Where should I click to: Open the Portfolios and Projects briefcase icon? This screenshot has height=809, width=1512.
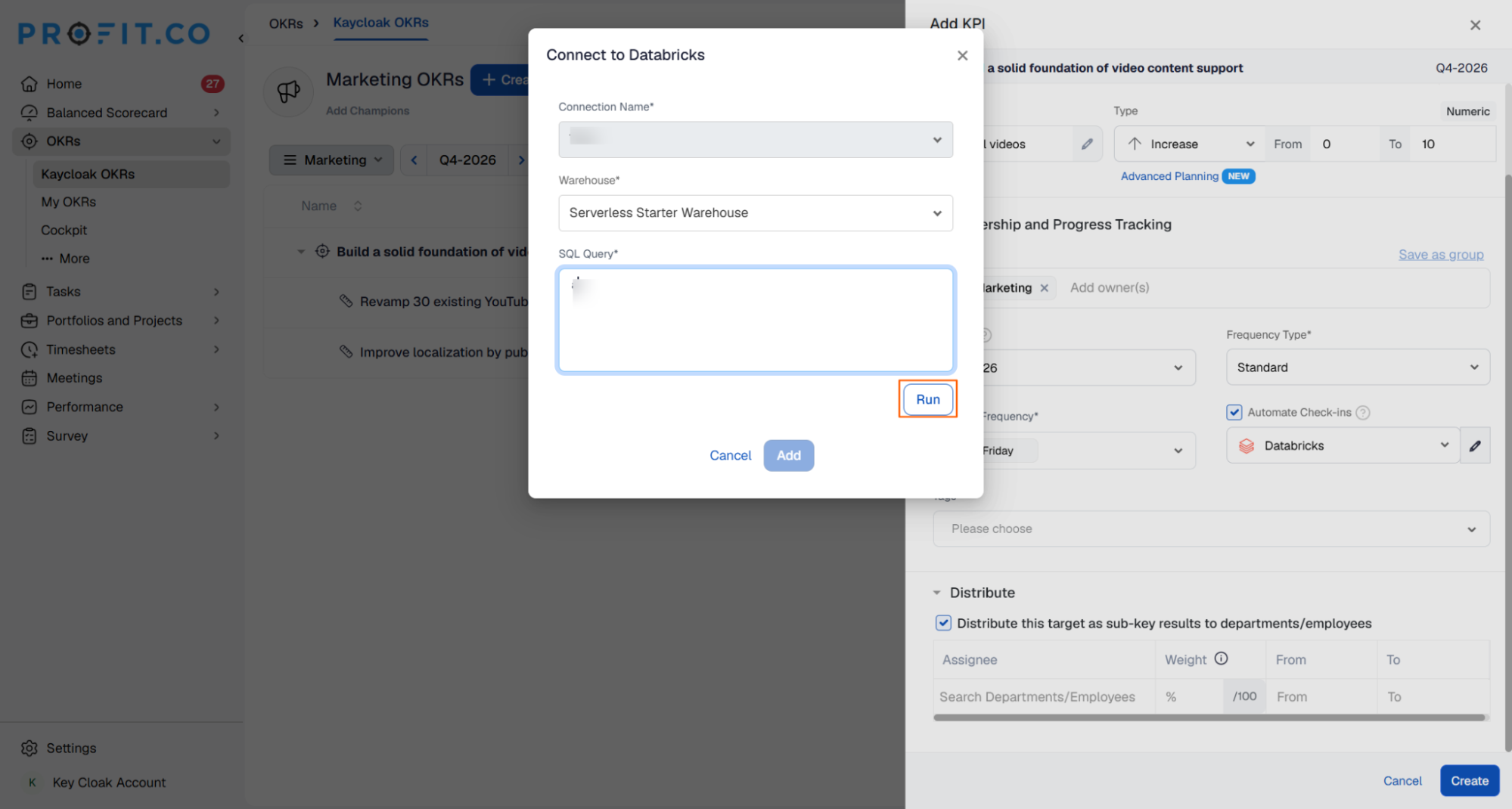point(29,321)
